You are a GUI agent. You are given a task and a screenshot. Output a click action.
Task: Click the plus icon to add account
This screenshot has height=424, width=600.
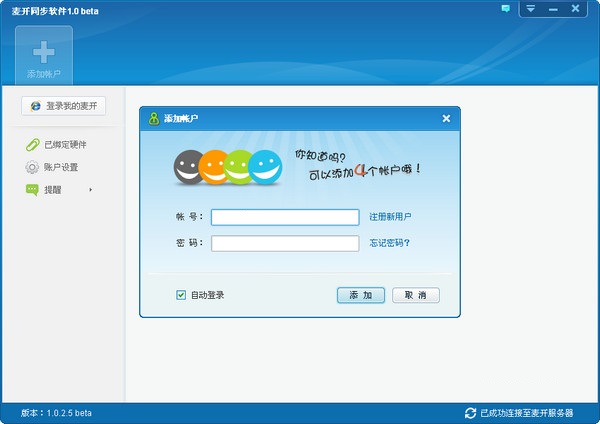click(44, 52)
